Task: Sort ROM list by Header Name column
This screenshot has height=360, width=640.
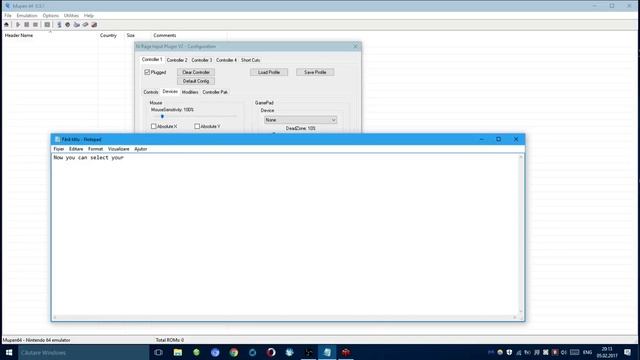Action: click(x=50, y=36)
